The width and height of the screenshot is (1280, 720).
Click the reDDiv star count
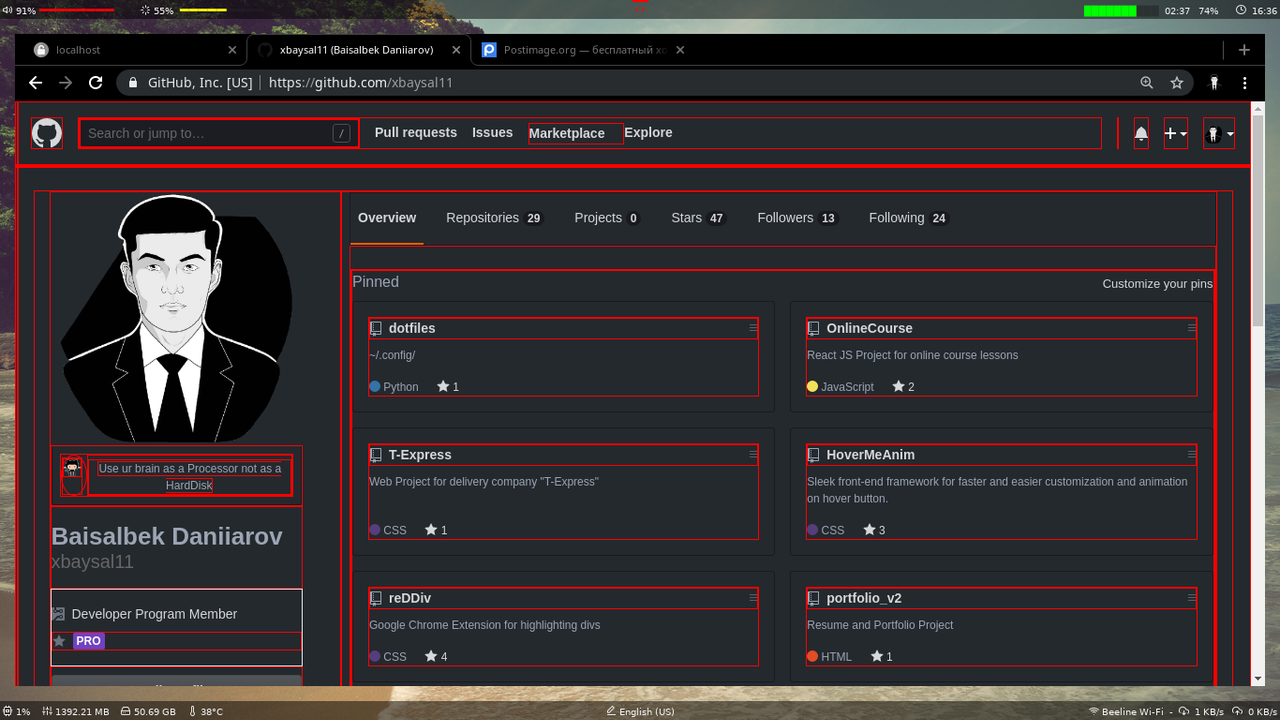coord(436,657)
